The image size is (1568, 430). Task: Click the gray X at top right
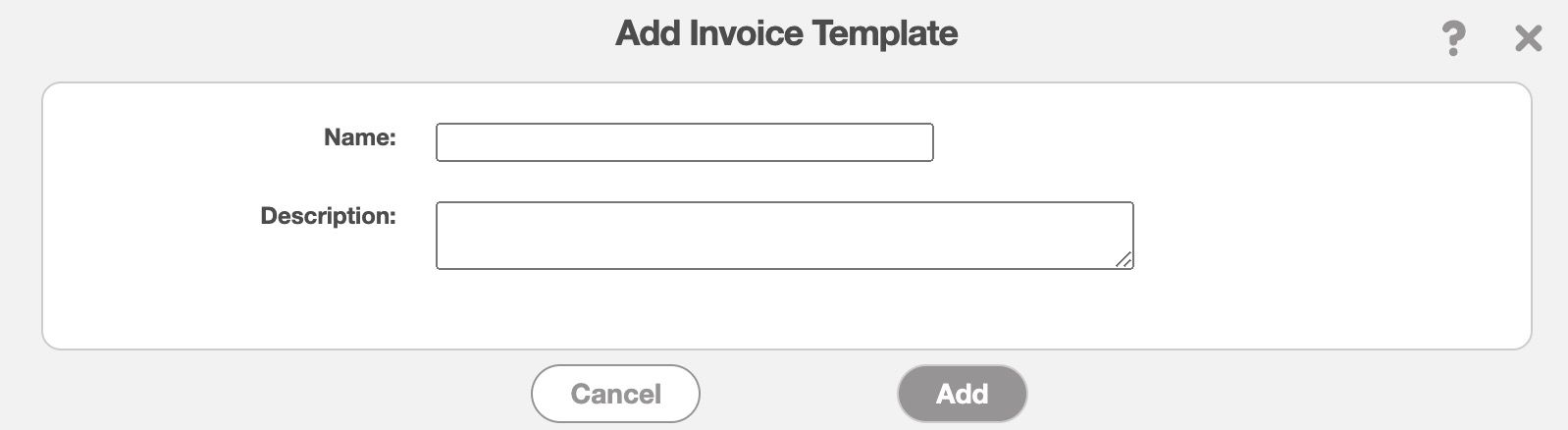(1528, 38)
